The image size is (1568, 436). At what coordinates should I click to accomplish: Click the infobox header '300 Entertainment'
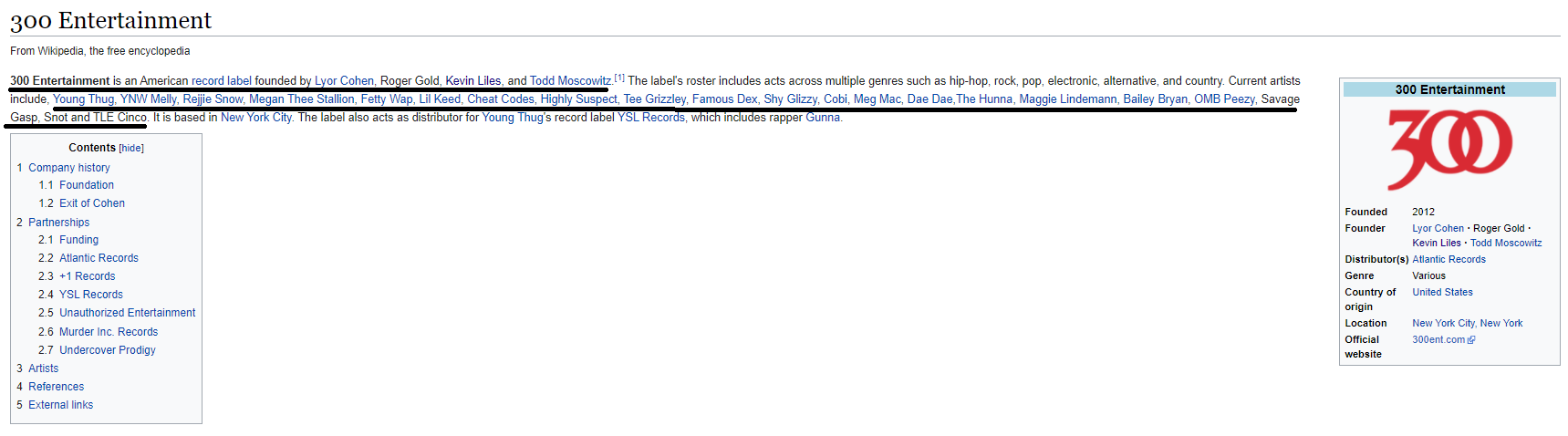click(1450, 89)
